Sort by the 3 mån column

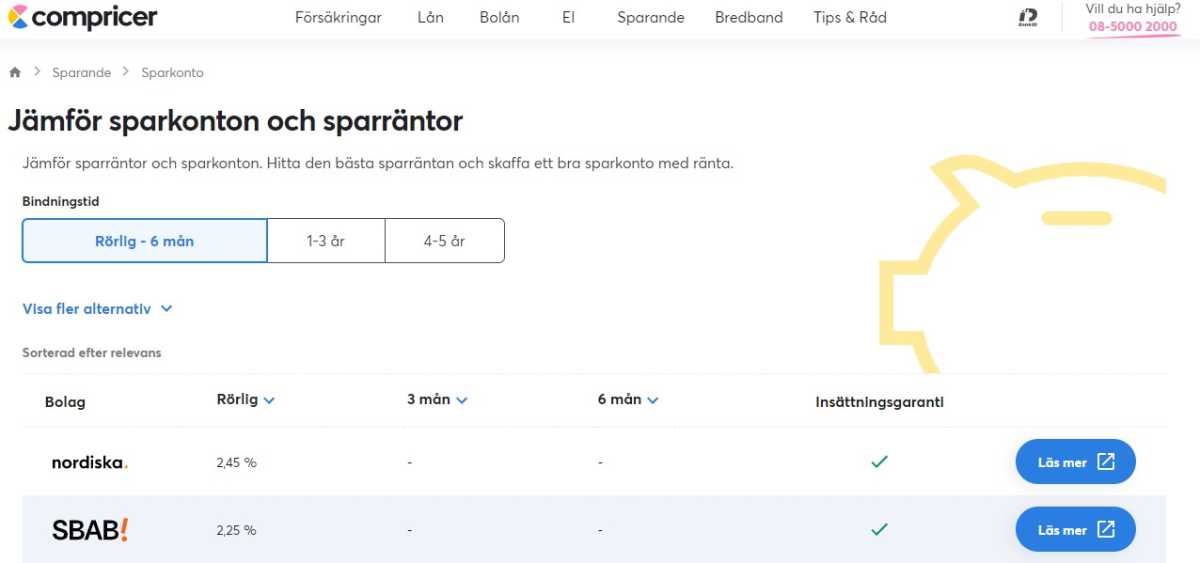pyautogui.click(x=436, y=399)
